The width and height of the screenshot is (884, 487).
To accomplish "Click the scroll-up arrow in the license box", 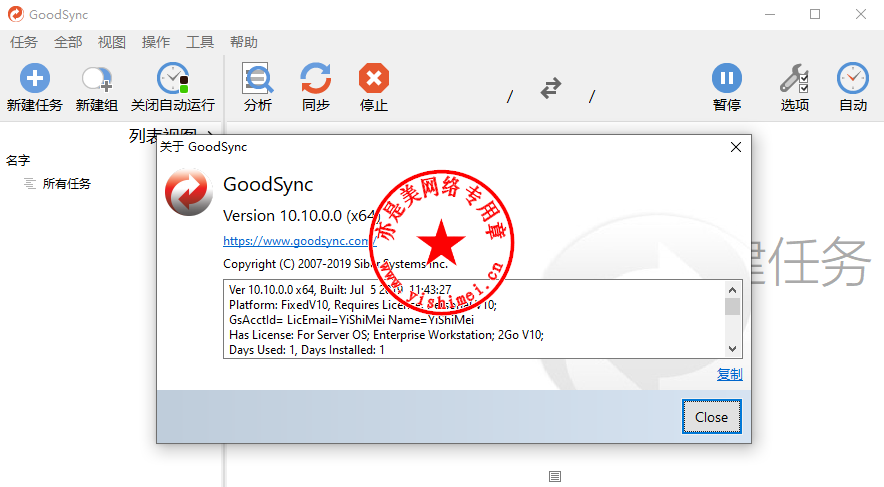I will [x=732, y=290].
